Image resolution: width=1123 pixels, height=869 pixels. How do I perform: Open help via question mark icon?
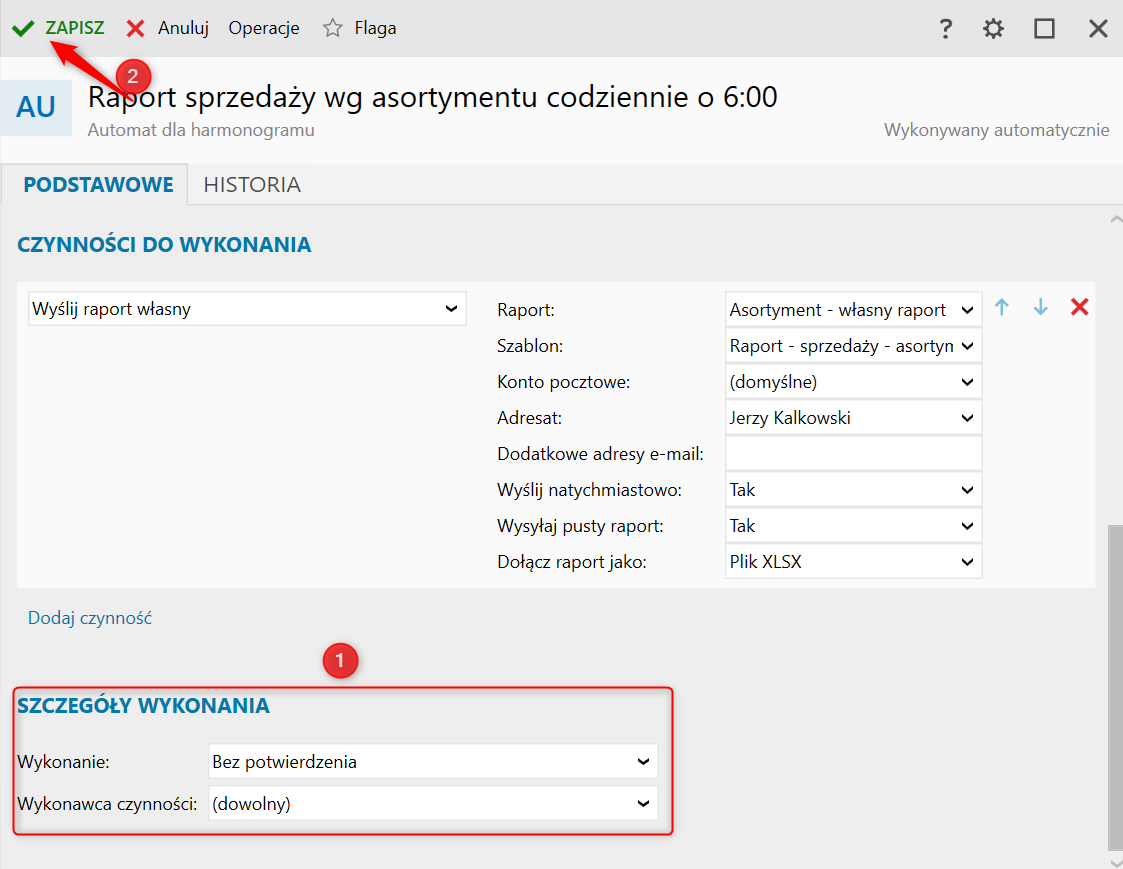945,29
